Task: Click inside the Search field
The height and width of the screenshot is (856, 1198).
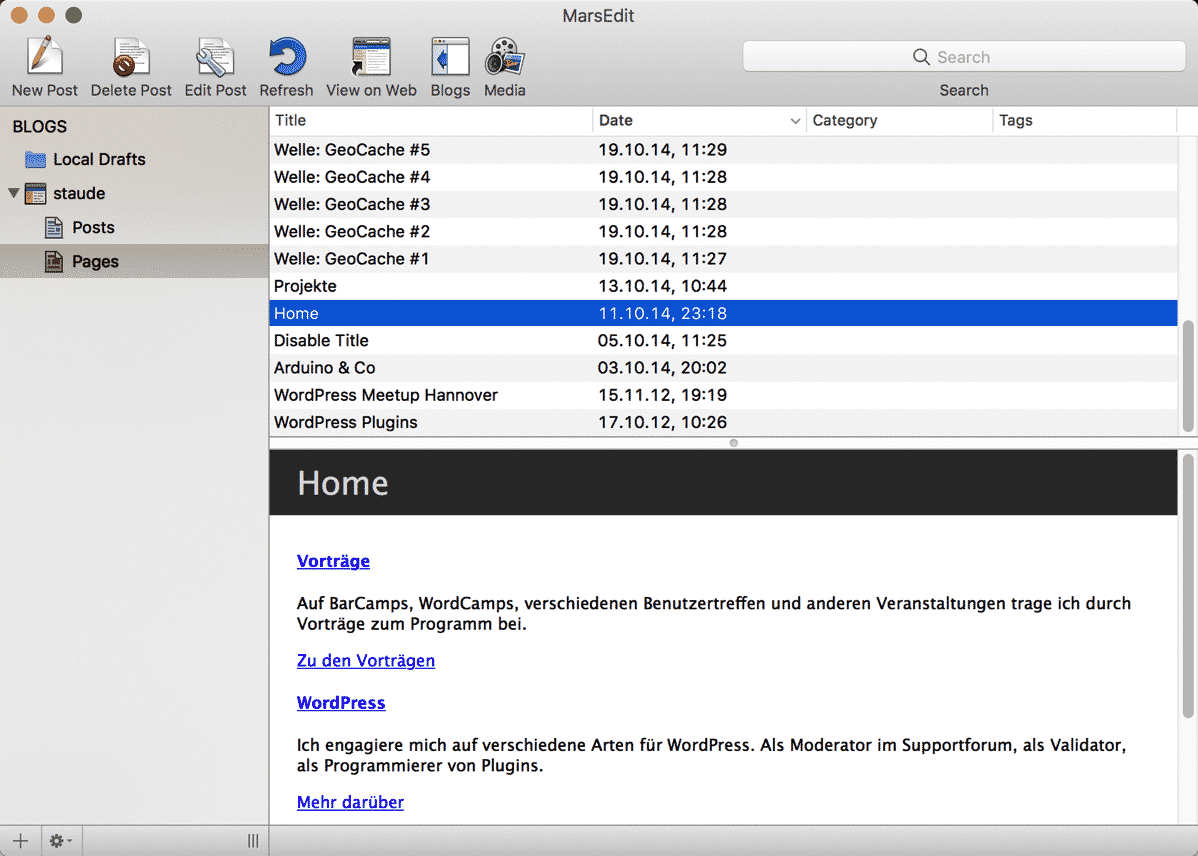Action: 963,57
